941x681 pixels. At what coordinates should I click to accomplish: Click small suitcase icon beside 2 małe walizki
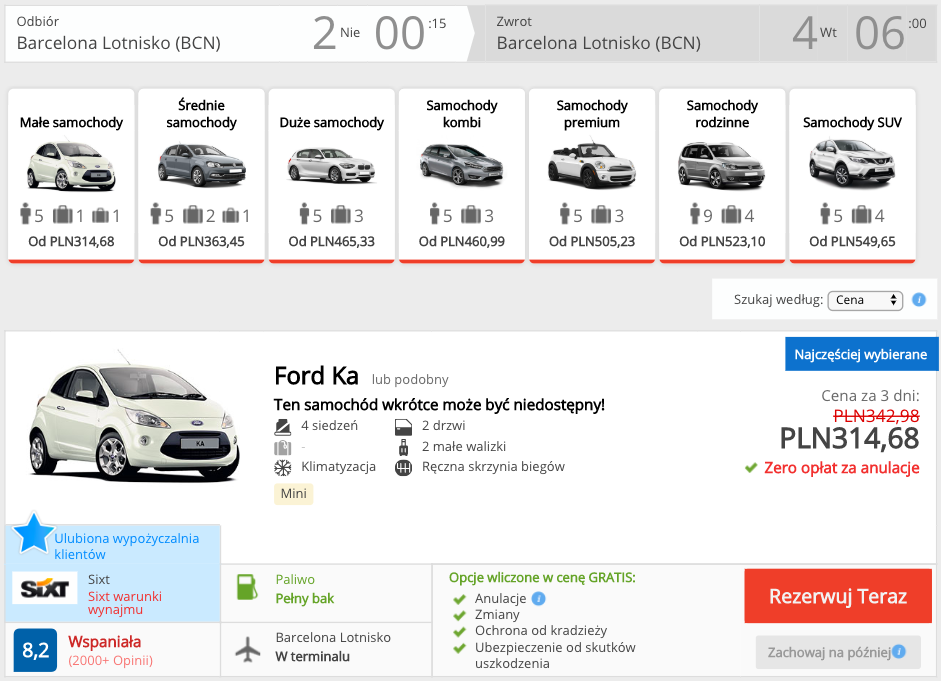click(403, 447)
